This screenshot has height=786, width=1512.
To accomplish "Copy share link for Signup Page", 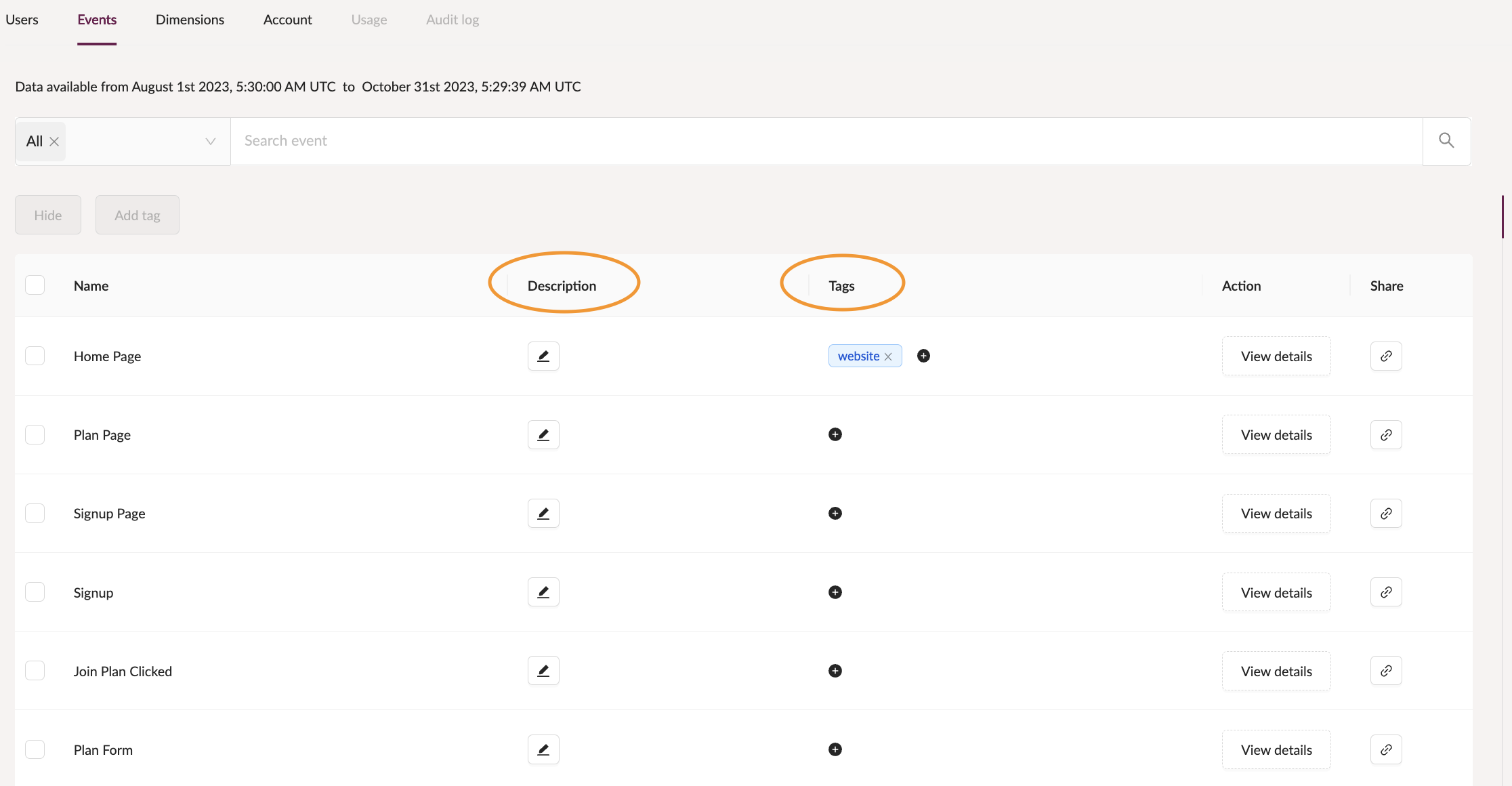I will pos(1386,514).
